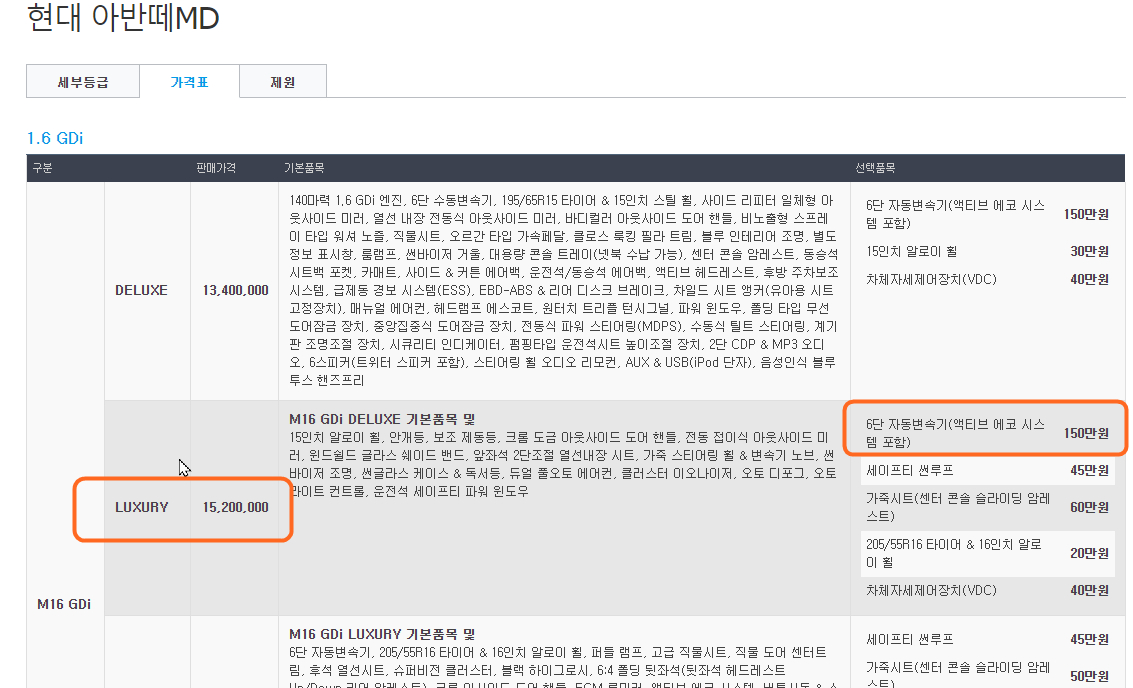The image size is (1133, 688).
Task: Click the 45만원 price in the LUXURY row
Action: click(x=1090, y=470)
